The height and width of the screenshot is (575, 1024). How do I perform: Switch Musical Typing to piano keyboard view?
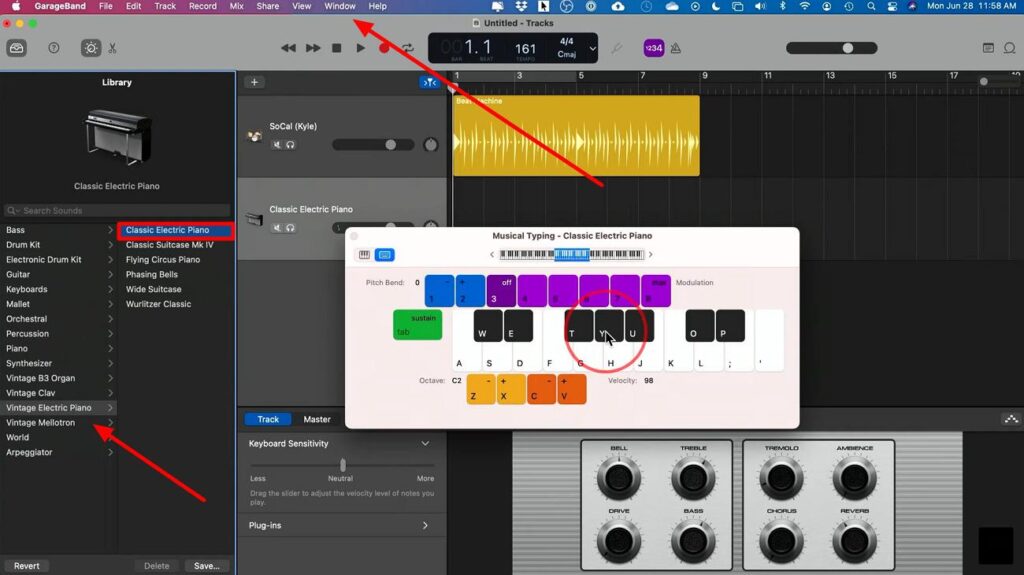click(364, 255)
